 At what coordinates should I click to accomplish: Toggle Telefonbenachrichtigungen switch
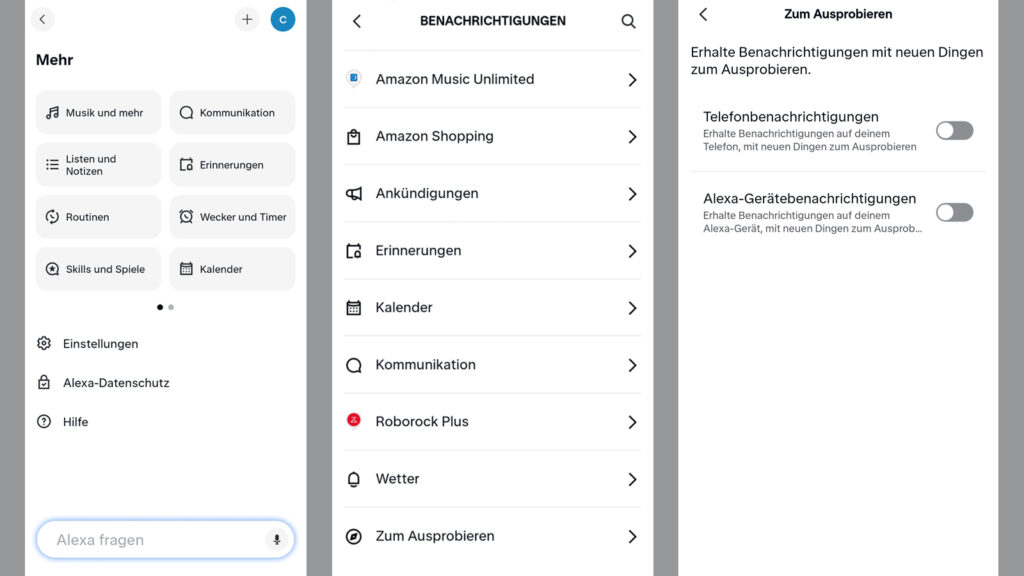pos(954,131)
